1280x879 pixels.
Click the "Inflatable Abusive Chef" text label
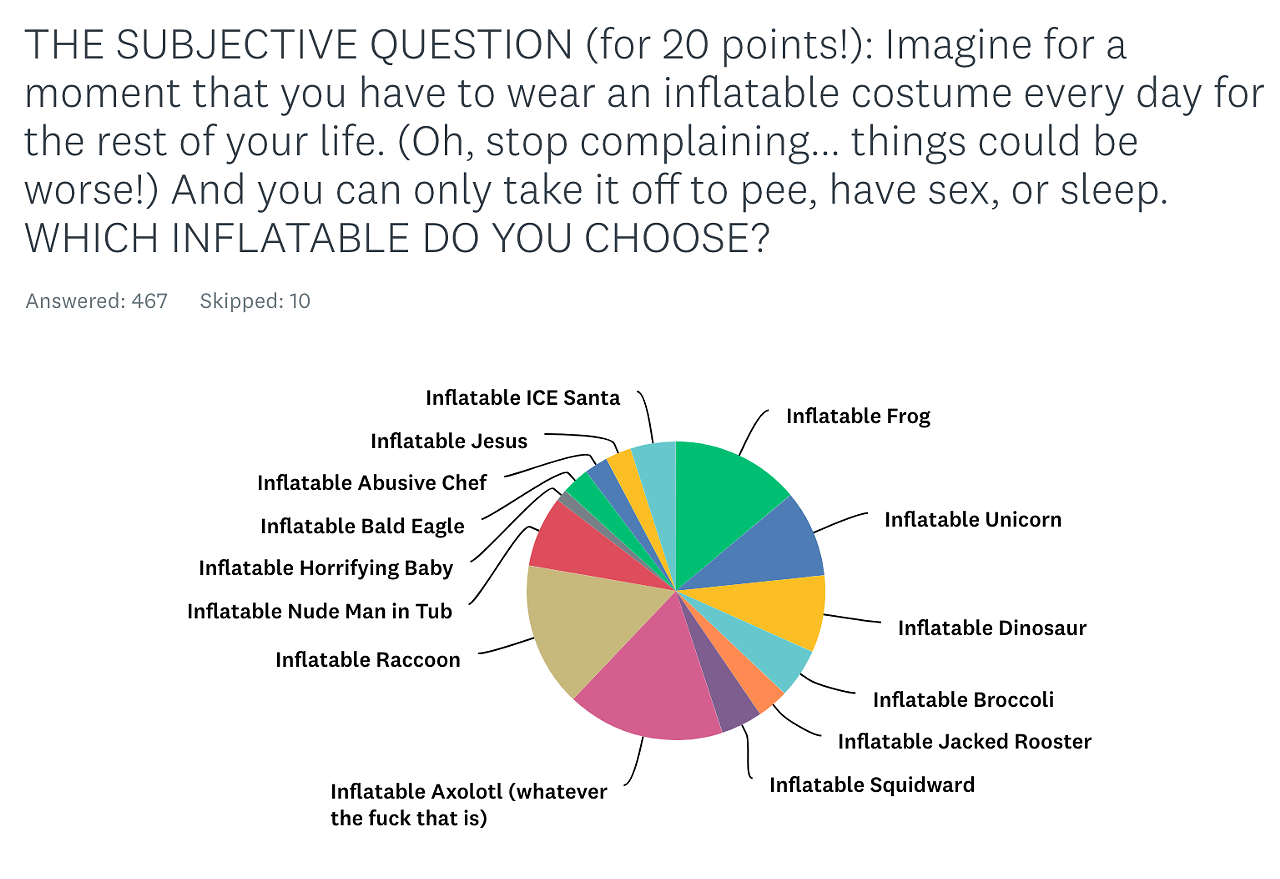coord(371,483)
